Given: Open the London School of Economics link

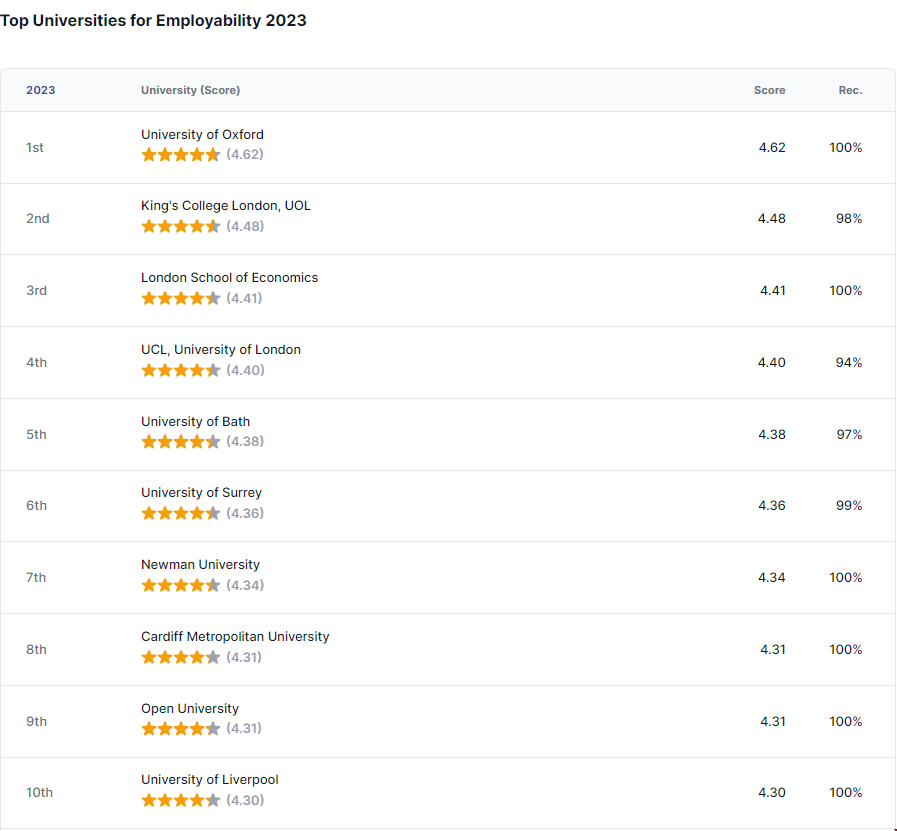Looking at the screenshot, I should coord(229,278).
